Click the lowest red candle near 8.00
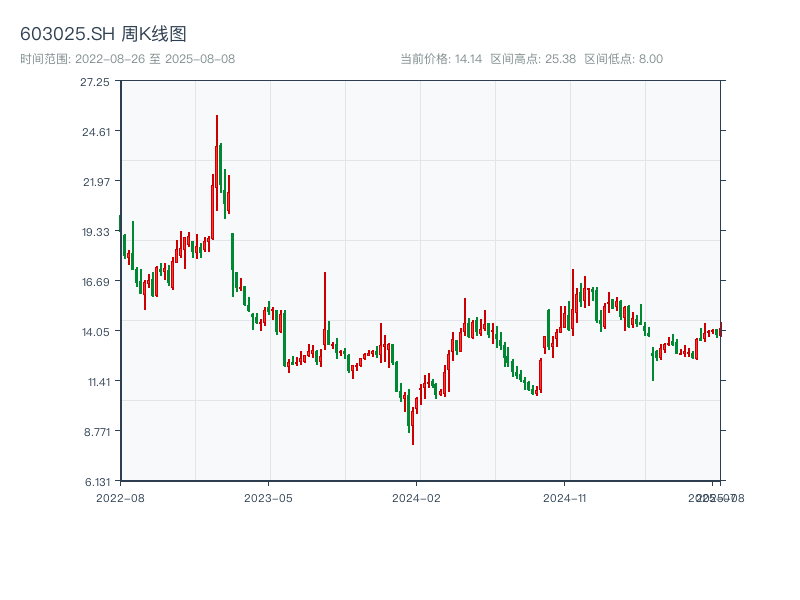This screenshot has height=600, width=800. pyautogui.click(x=412, y=428)
